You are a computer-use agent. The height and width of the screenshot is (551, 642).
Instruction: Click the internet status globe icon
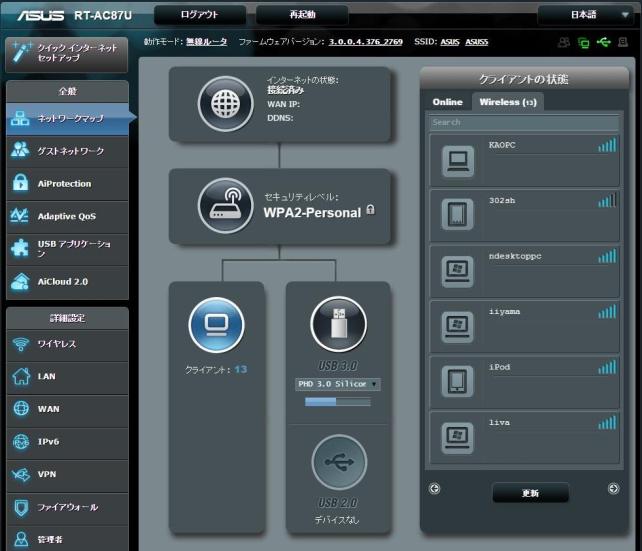pyautogui.click(x=226, y=104)
